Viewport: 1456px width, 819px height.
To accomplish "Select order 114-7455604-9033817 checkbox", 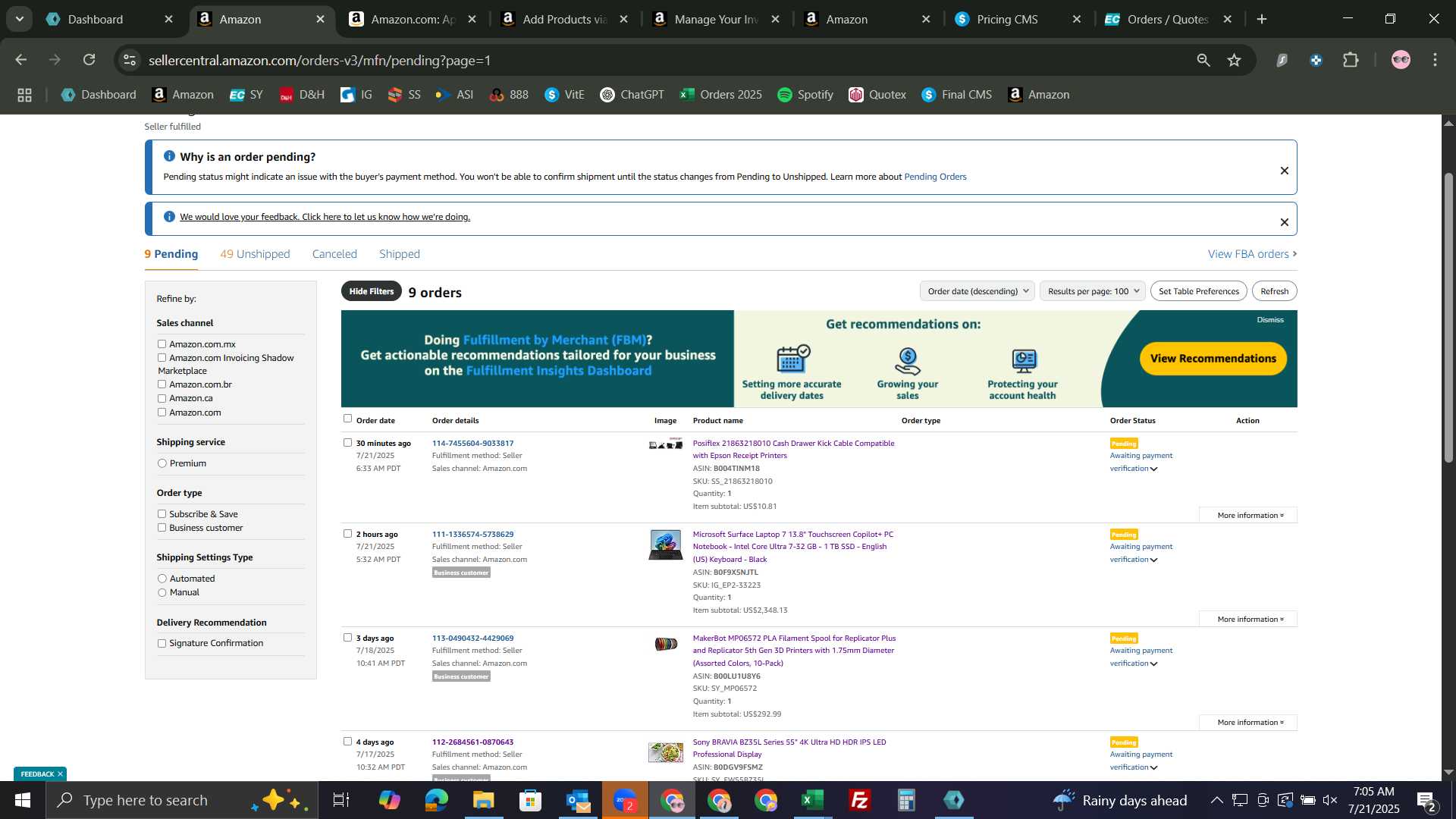I will pos(347,443).
